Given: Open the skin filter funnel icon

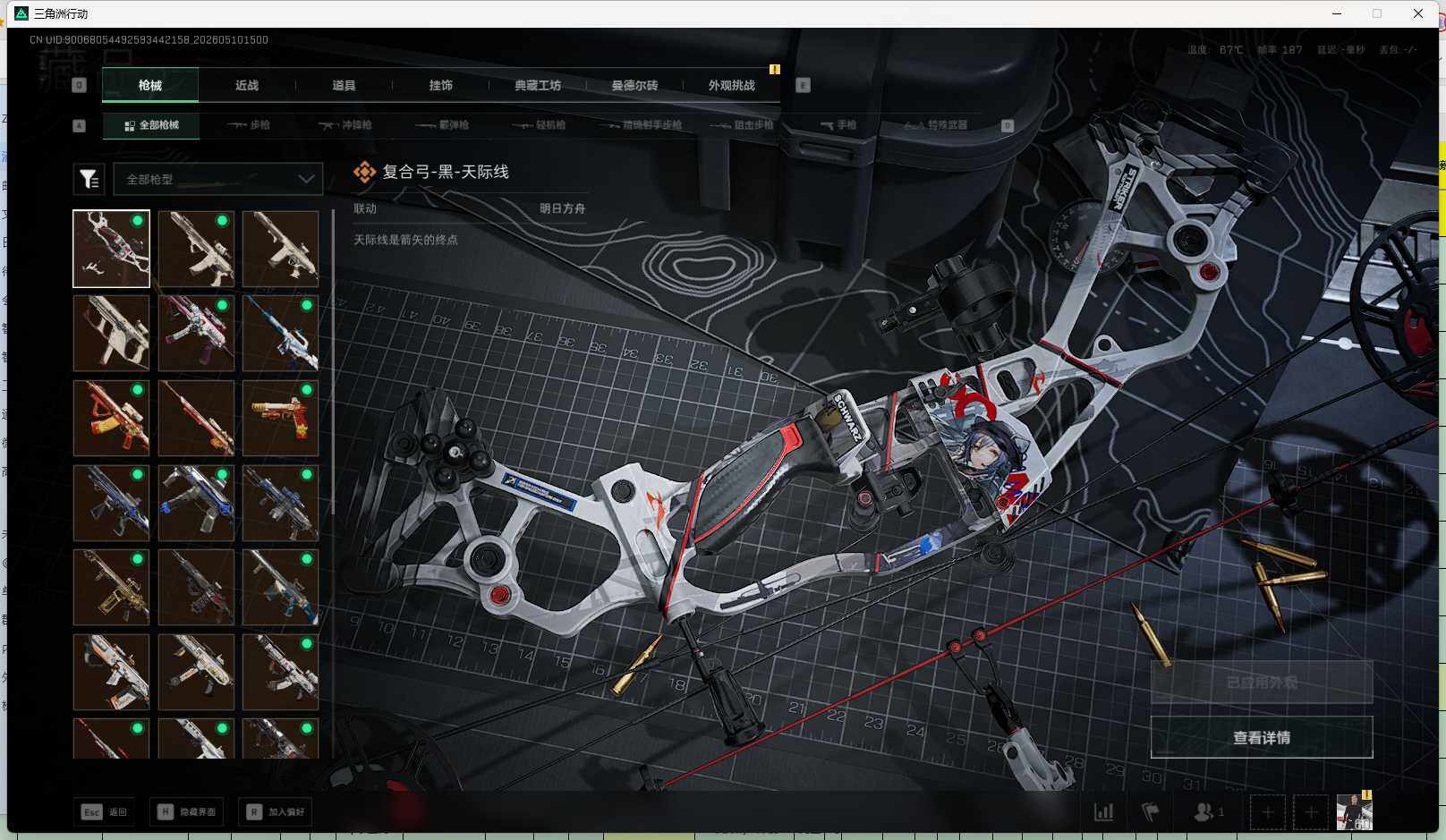Looking at the screenshot, I should (x=89, y=179).
